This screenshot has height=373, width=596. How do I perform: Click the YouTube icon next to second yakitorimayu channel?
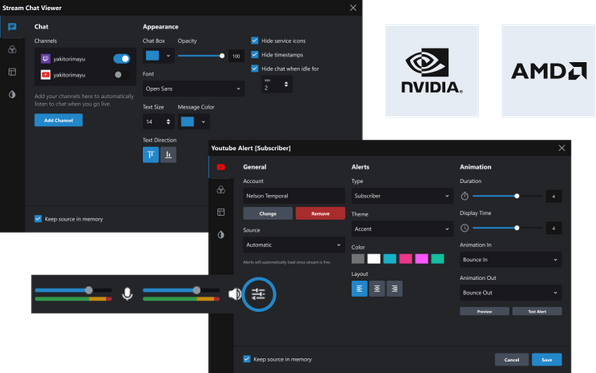point(45,75)
